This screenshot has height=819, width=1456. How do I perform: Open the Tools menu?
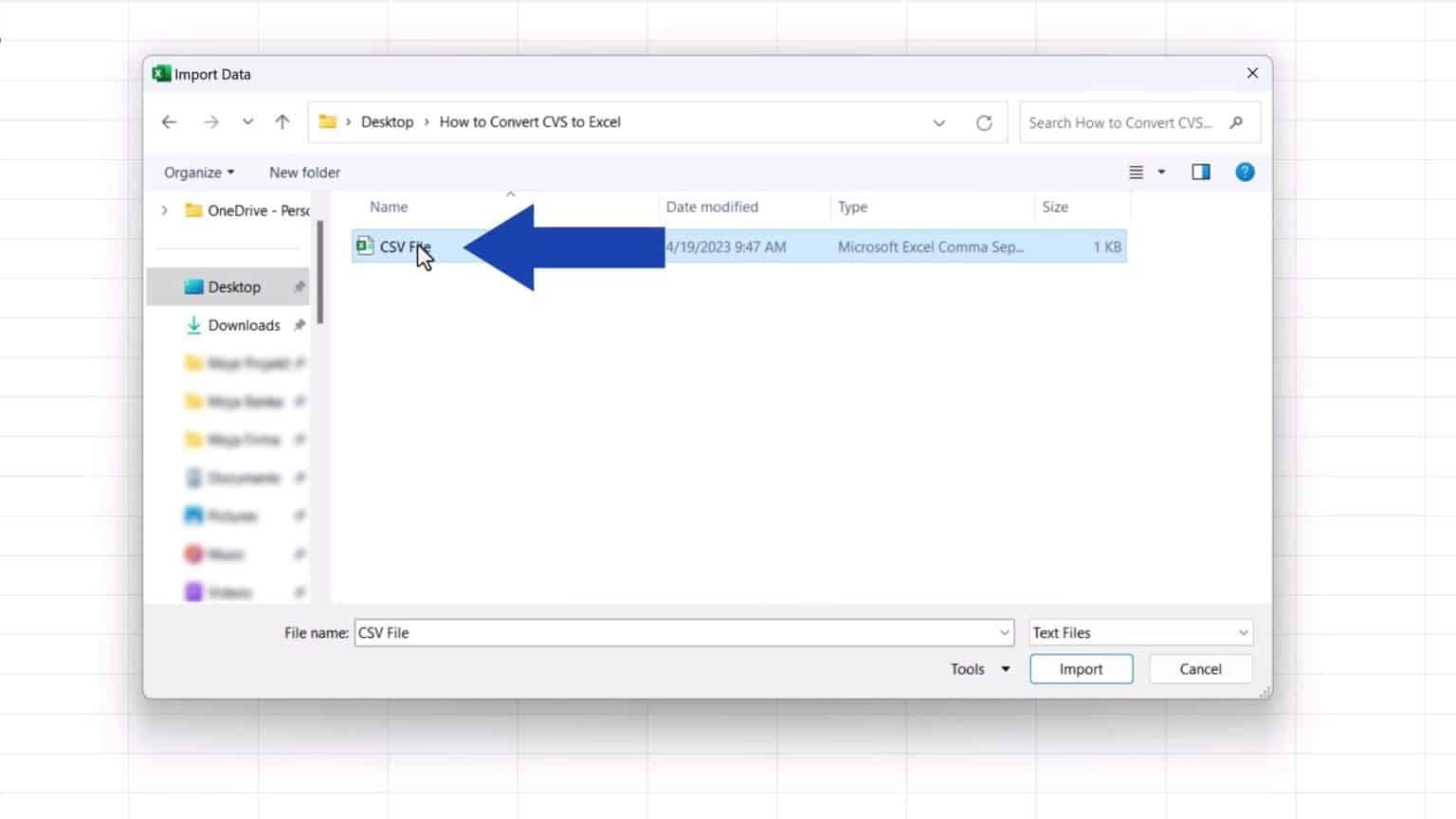976,668
